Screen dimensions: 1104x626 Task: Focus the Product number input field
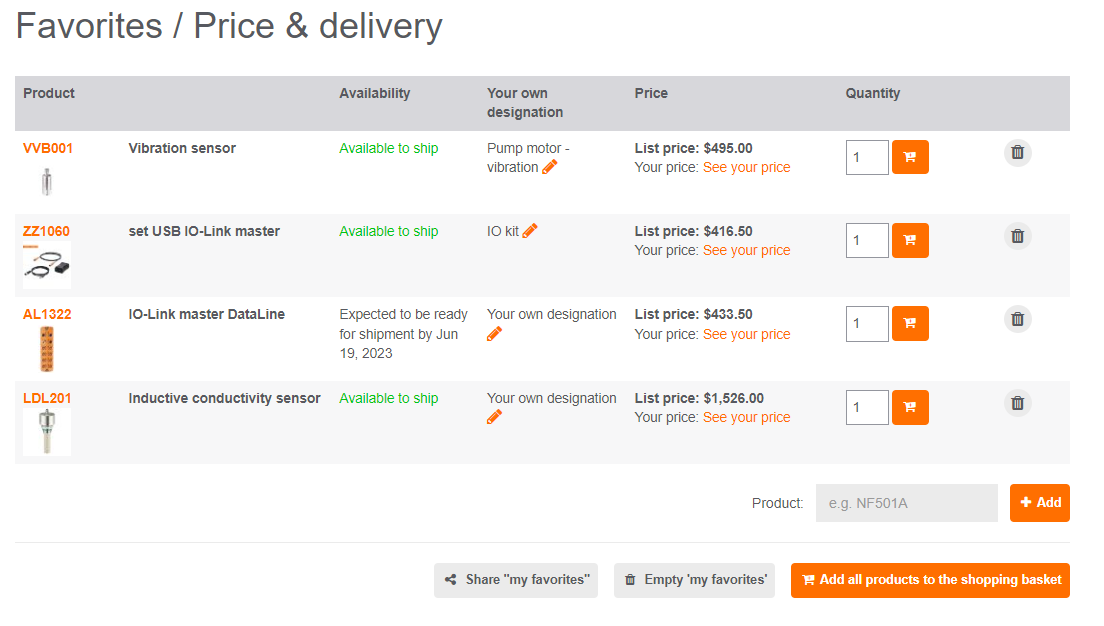click(x=906, y=503)
